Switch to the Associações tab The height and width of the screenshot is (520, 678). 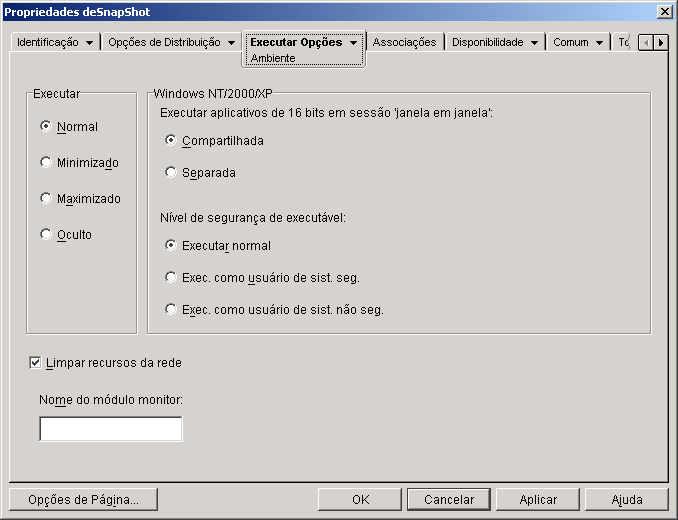(x=404, y=42)
